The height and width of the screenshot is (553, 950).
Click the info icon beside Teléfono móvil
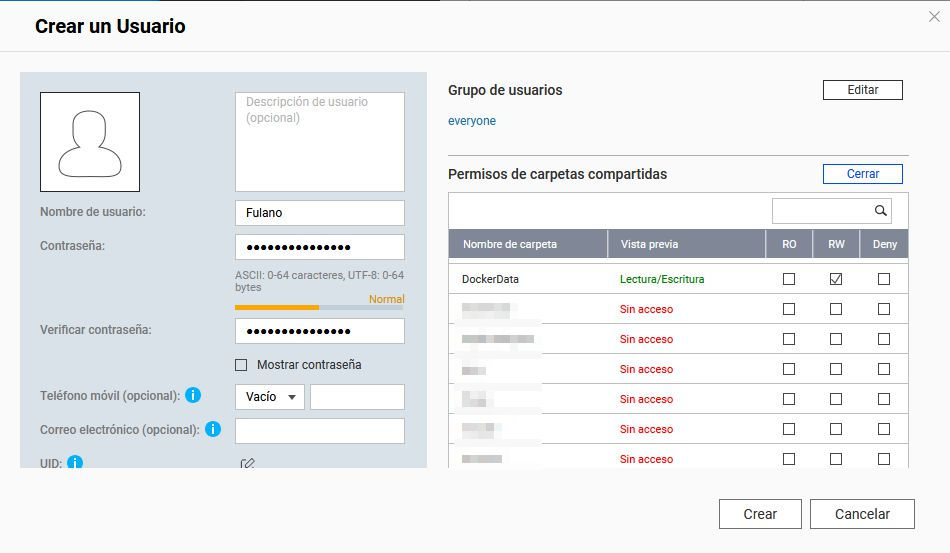pos(193,396)
